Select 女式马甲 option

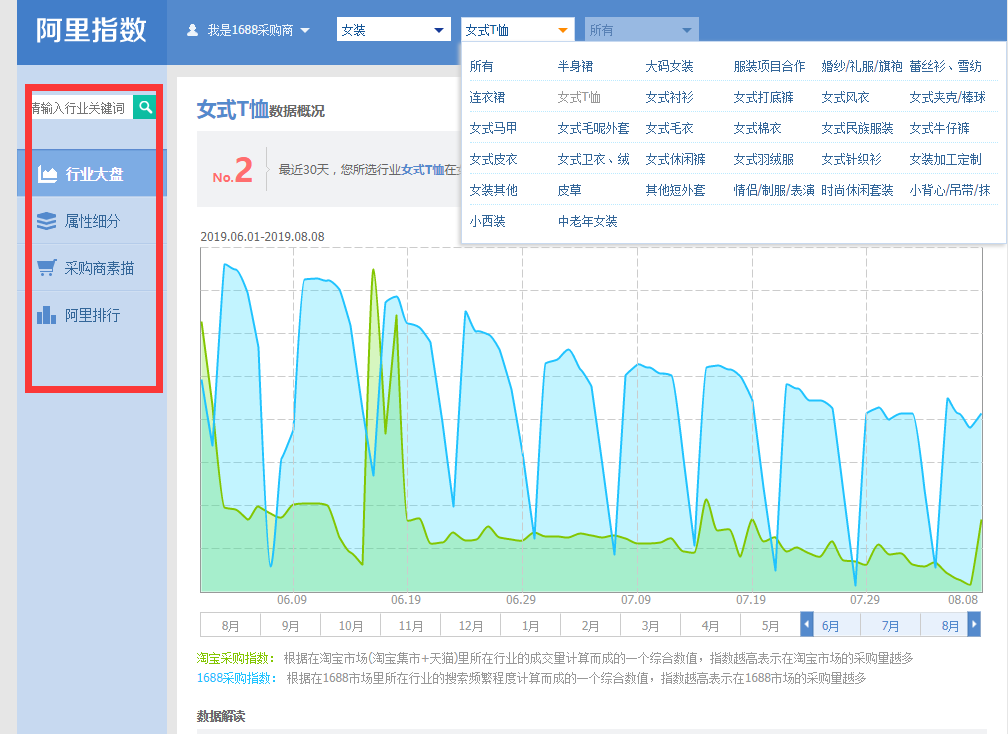493,128
